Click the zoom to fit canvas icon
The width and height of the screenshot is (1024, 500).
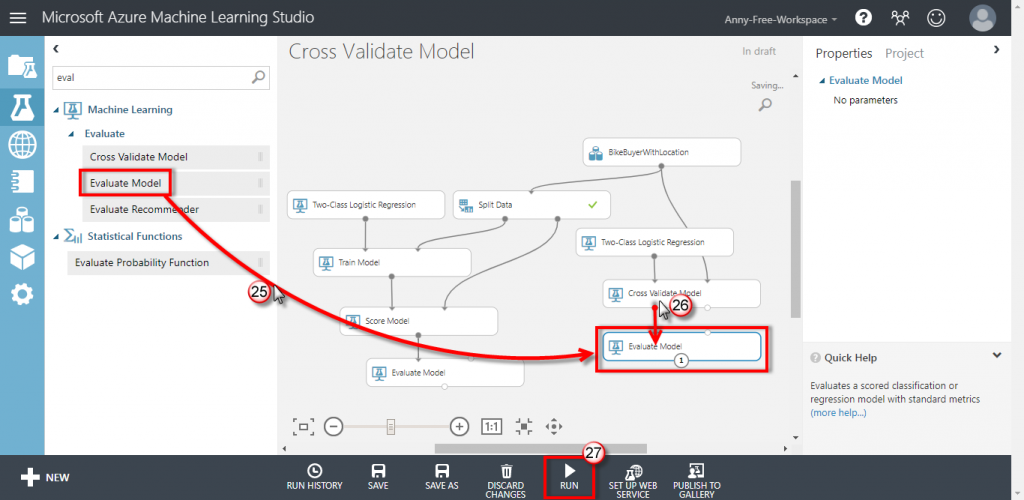pyautogui.click(x=303, y=427)
